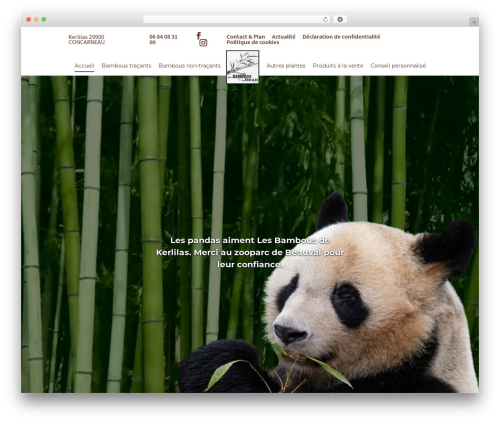Screen dimensions: 500x423
Task: Open a new tab with the plus button
Action: [474, 22]
